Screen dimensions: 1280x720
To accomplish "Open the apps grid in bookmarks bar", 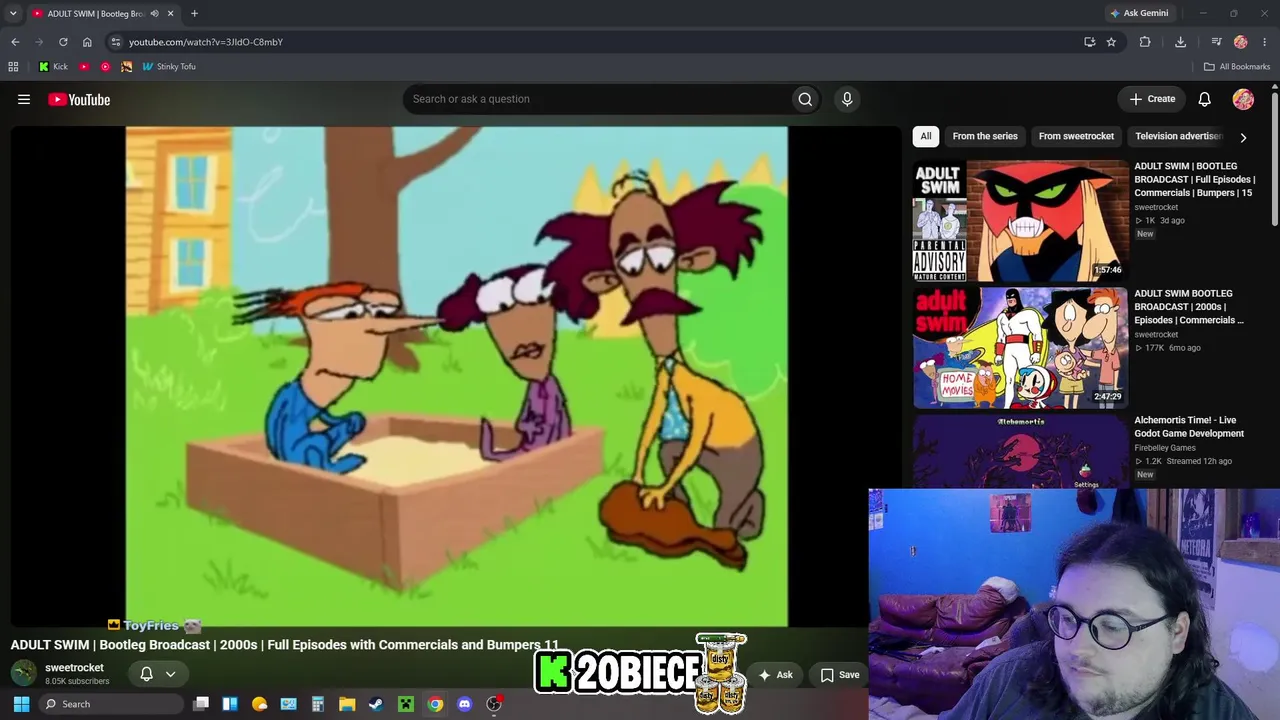I will (x=13, y=67).
